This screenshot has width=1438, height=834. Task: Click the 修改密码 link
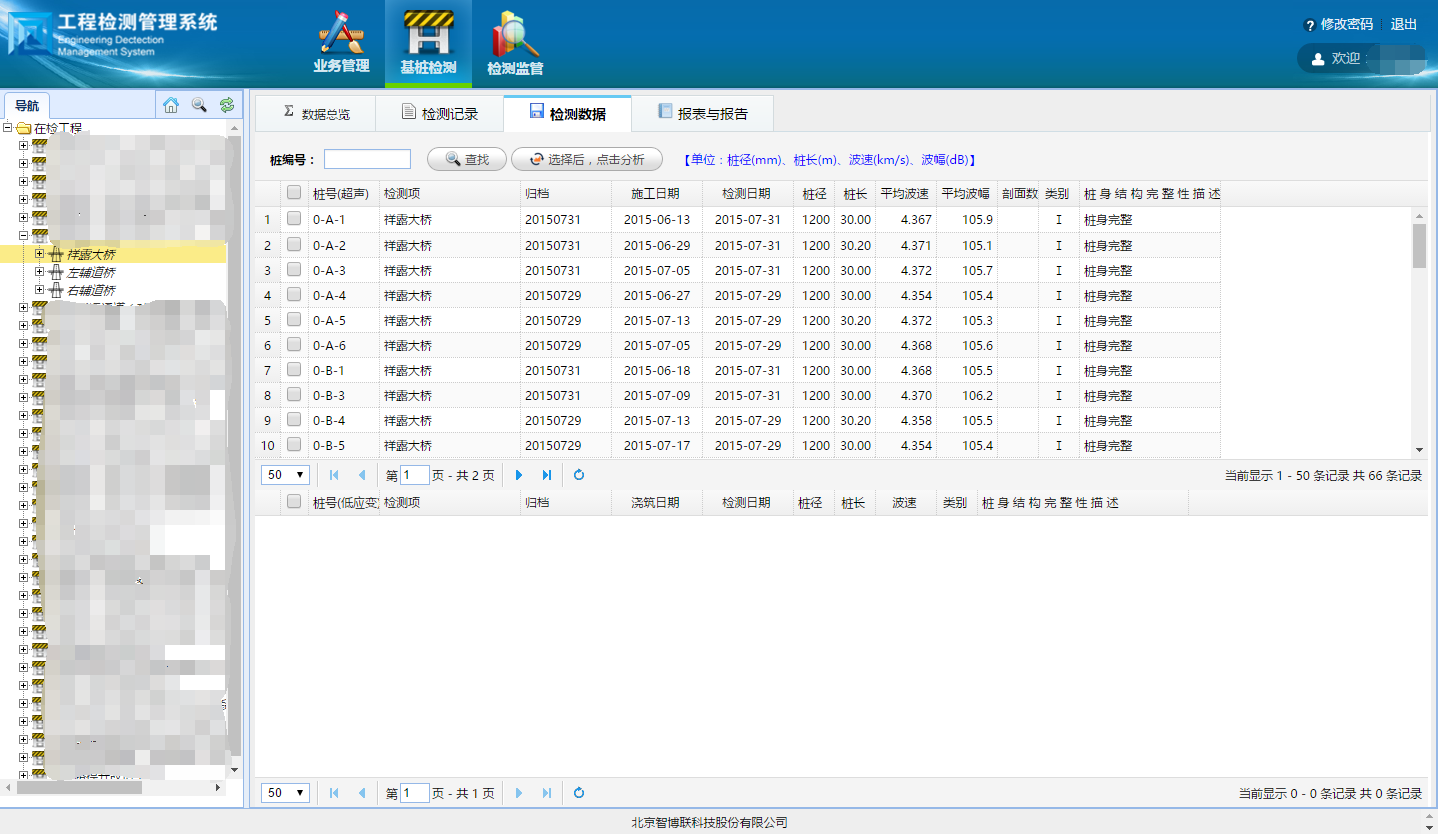1346,25
